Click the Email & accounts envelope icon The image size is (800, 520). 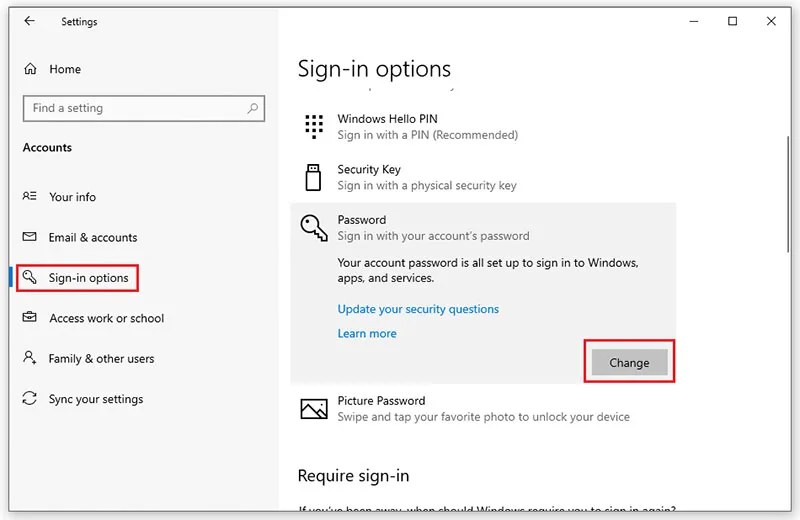point(30,237)
